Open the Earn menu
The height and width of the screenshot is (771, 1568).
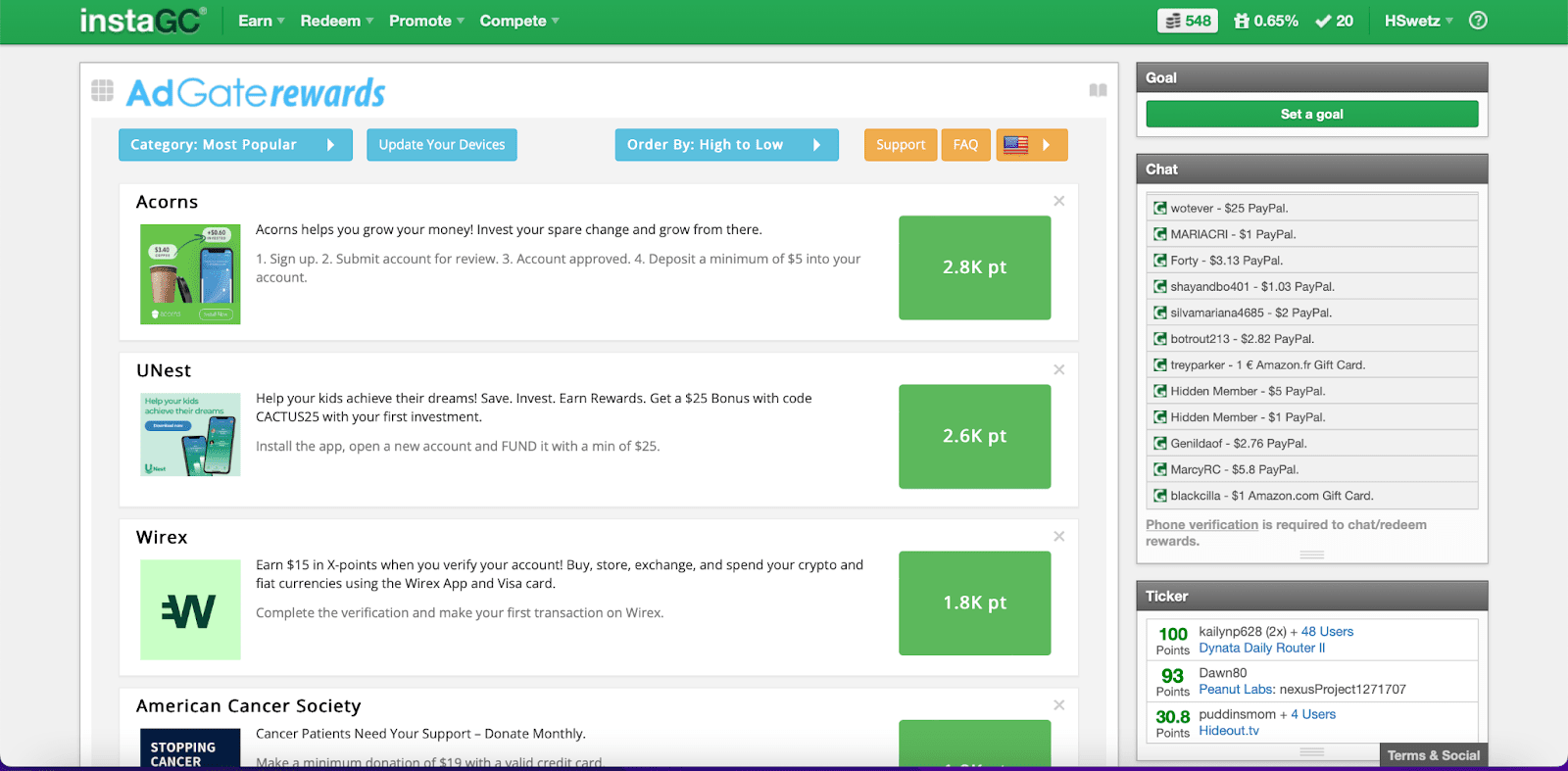click(x=261, y=21)
